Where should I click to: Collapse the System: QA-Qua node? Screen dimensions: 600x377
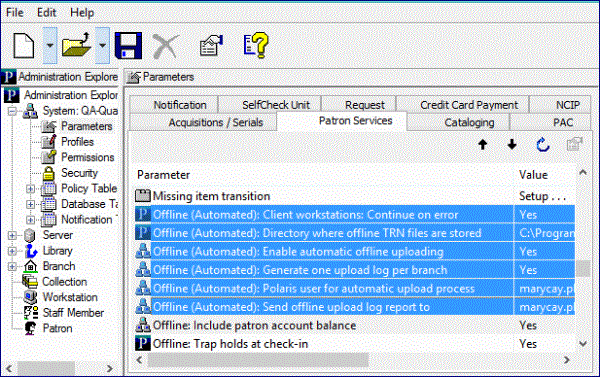pyautogui.click(x=12, y=111)
